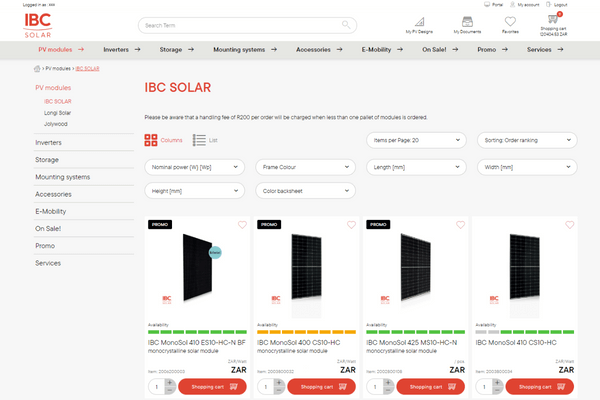Decrease quantity for MonoSol 410 CS10-HC
The width and height of the screenshot is (600, 400).
pyautogui.click(x=497, y=390)
